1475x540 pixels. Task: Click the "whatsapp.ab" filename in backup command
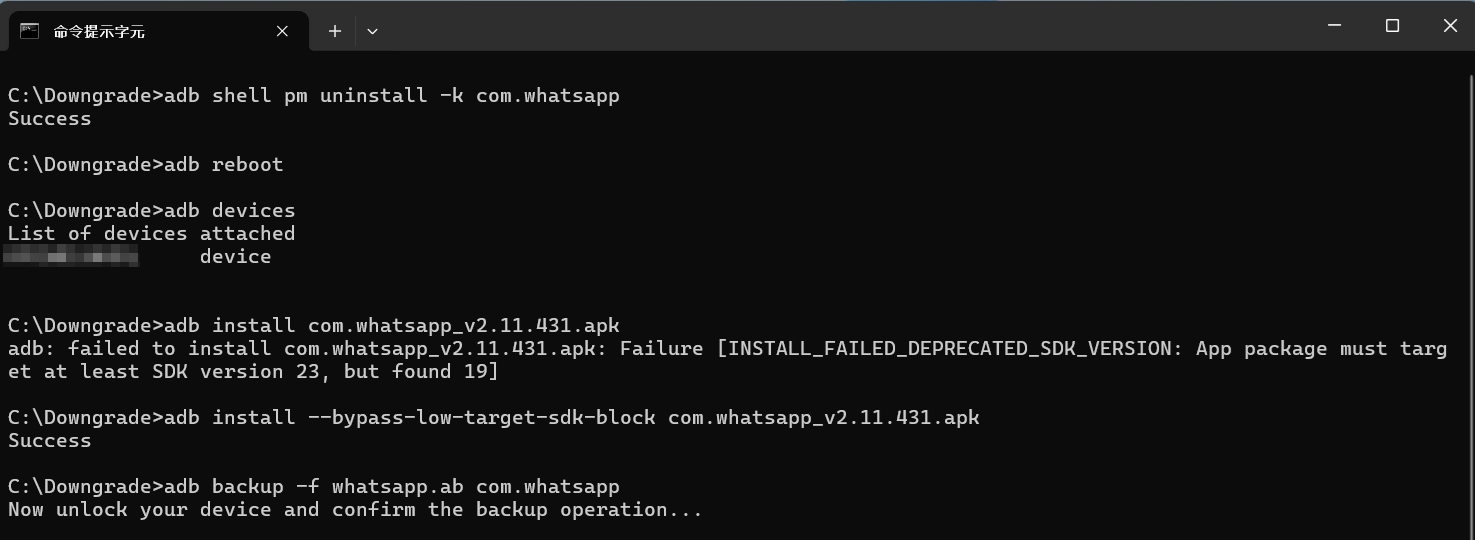click(398, 487)
